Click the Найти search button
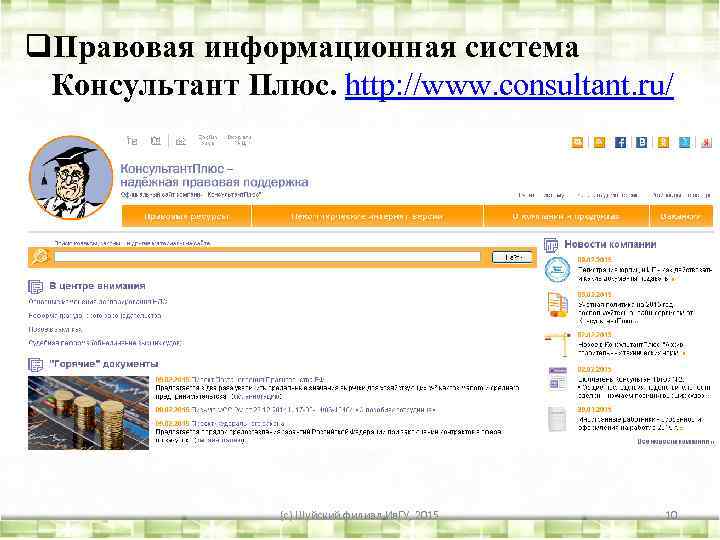 click(512, 257)
